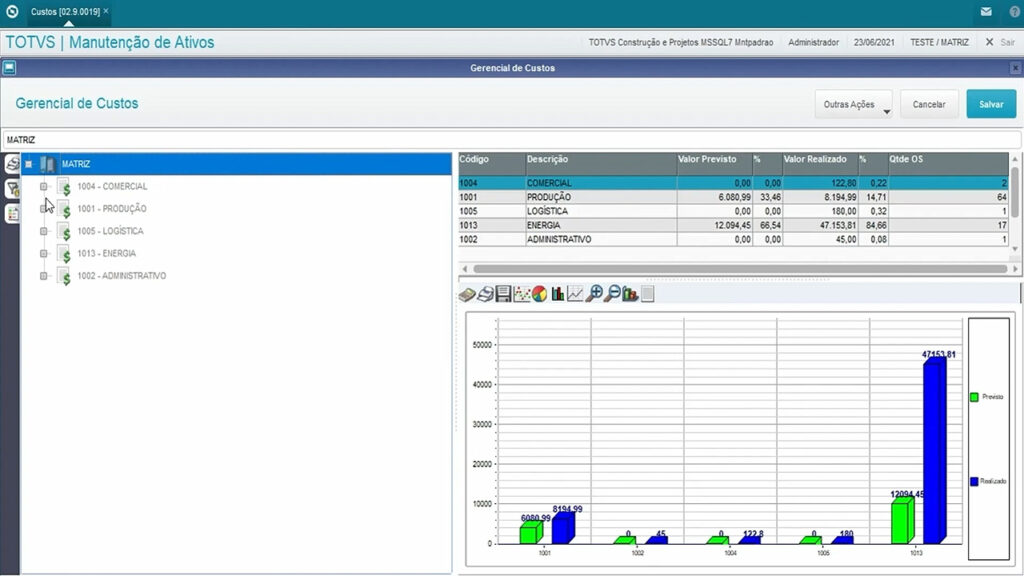Click the Salvar button
Screen dimensions: 1024x576
point(991,104)
